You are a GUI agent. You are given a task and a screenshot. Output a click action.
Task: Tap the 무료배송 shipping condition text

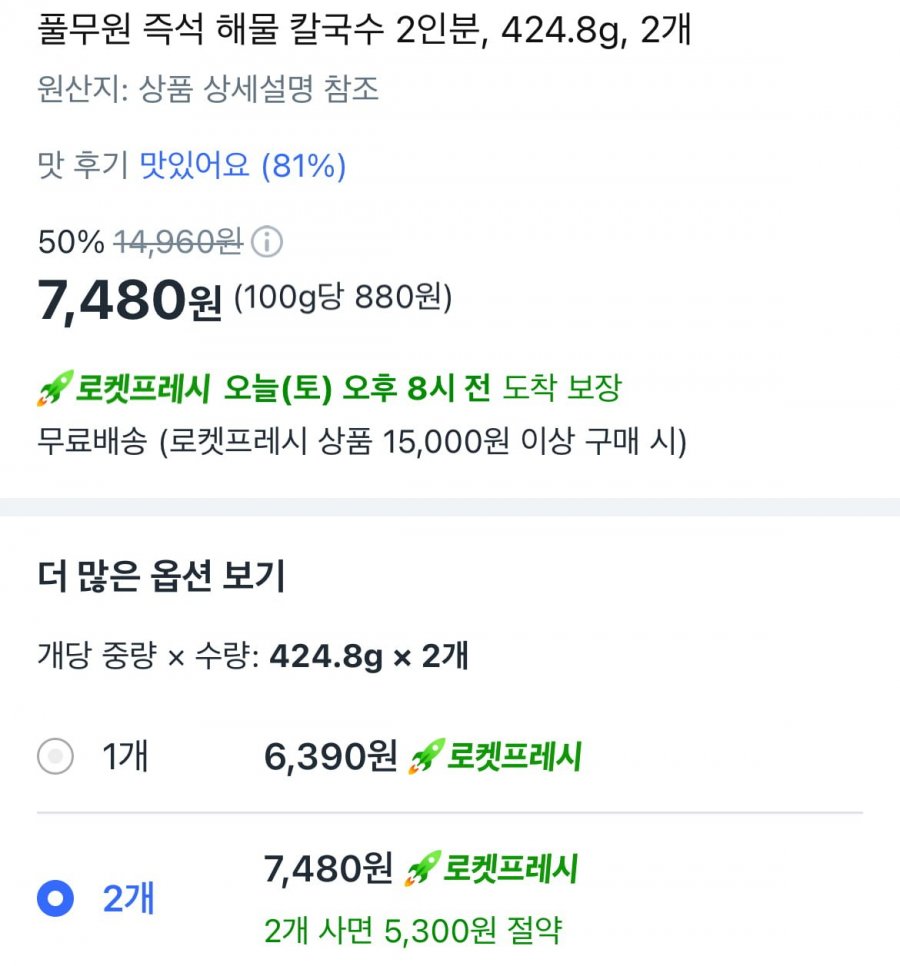(362, 442)
